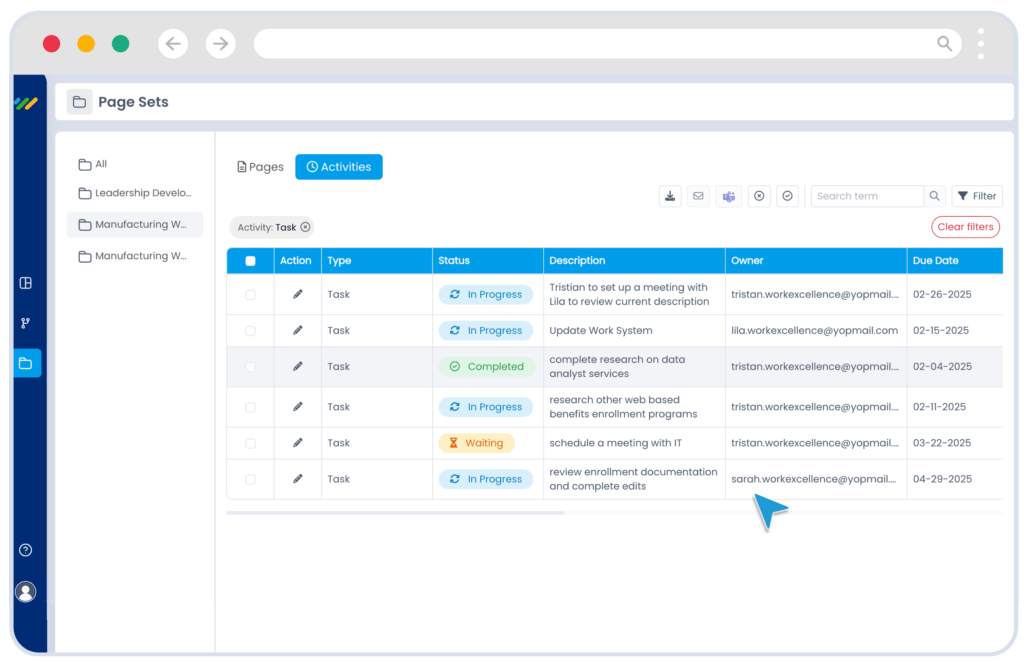Click the download export icon
Viewport: 1024px width, 663px height.
(x=670, y=196)
